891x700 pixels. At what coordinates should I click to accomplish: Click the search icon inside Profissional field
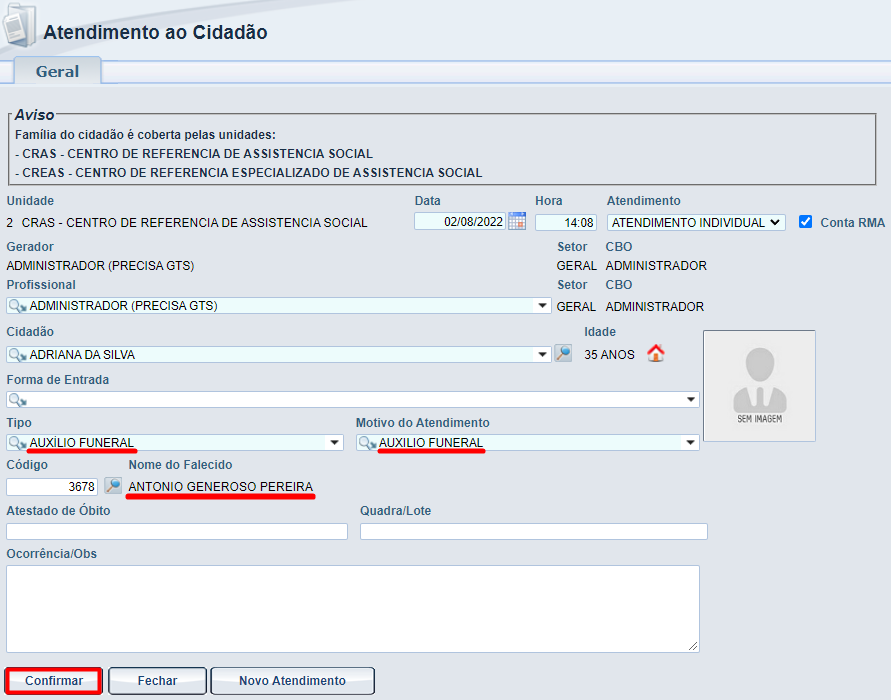point(17,306)
